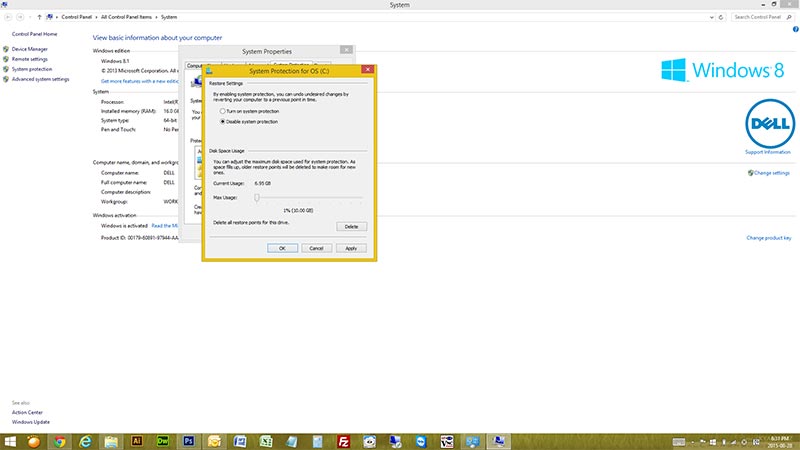The image size is (800, 450).
Task: Click System breadcrumb in address bar
Action: 169,17
